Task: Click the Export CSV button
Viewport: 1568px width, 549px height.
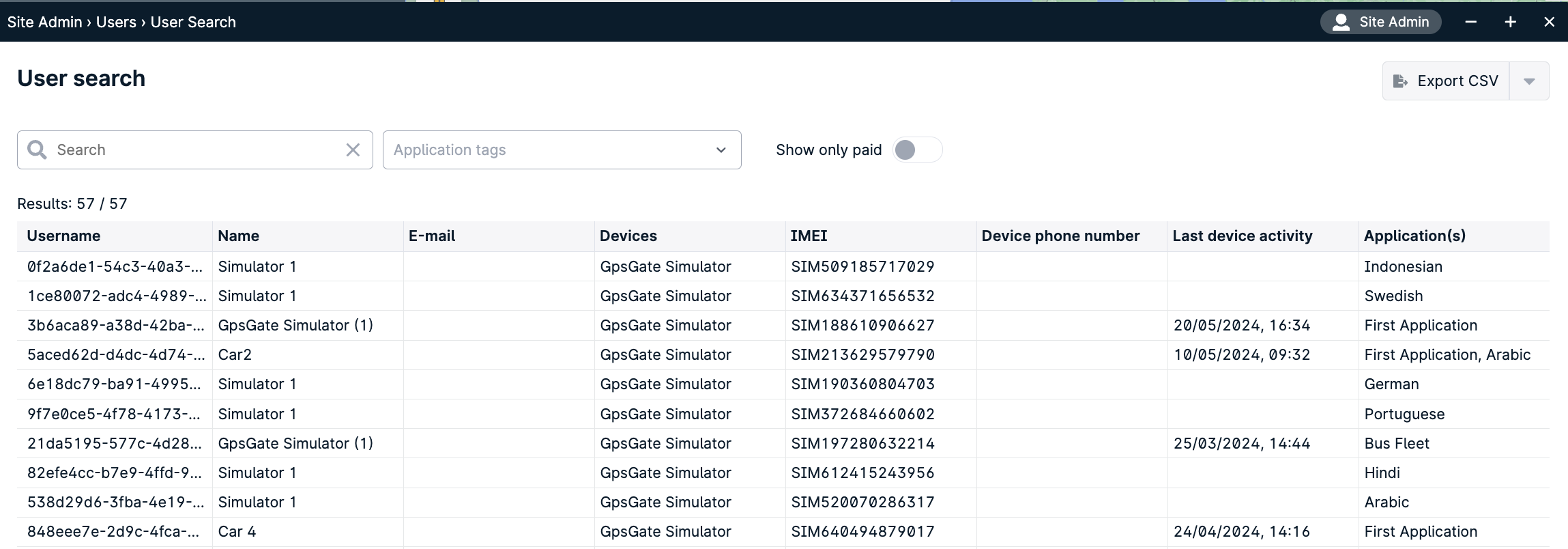Action: tap(1446, 81)
